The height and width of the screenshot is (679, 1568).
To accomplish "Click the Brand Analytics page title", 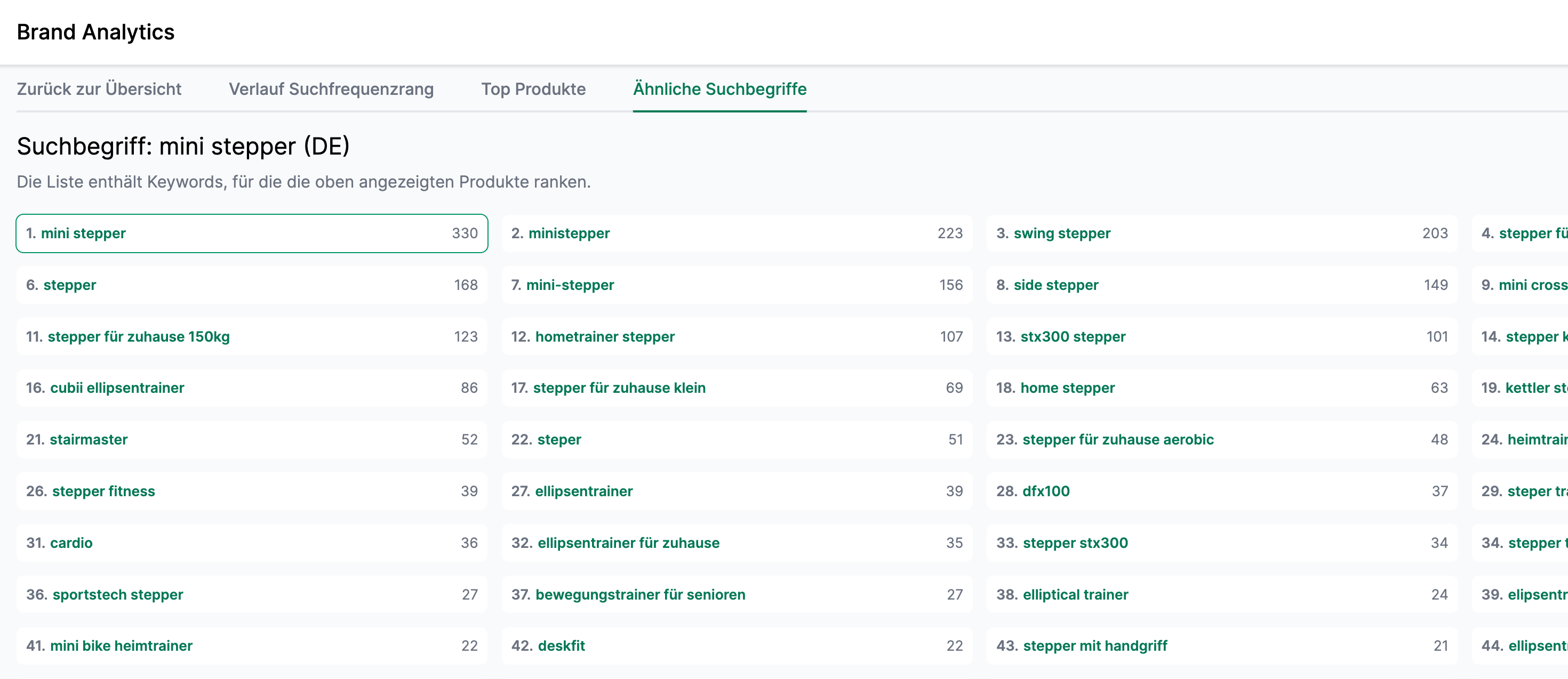I will (95, 33).
